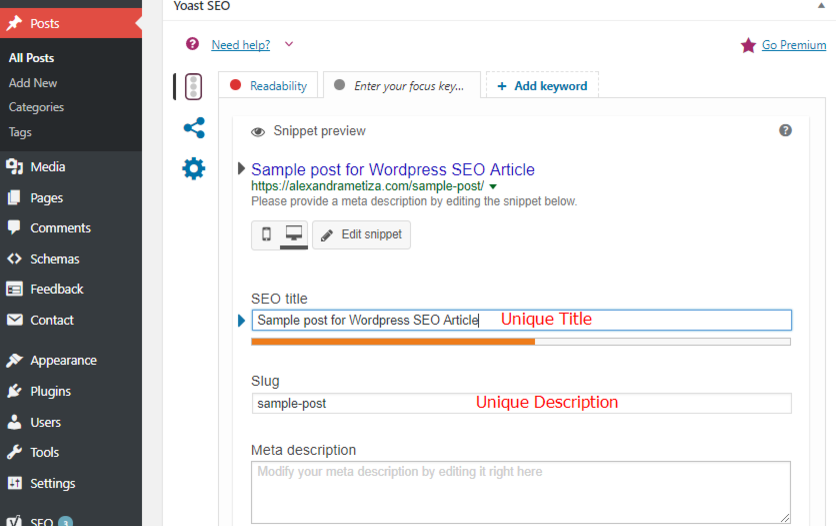The width and height of the screenshot is (836, 526).
Task: Click into the SEO title input field
Action: coord(521,320)
